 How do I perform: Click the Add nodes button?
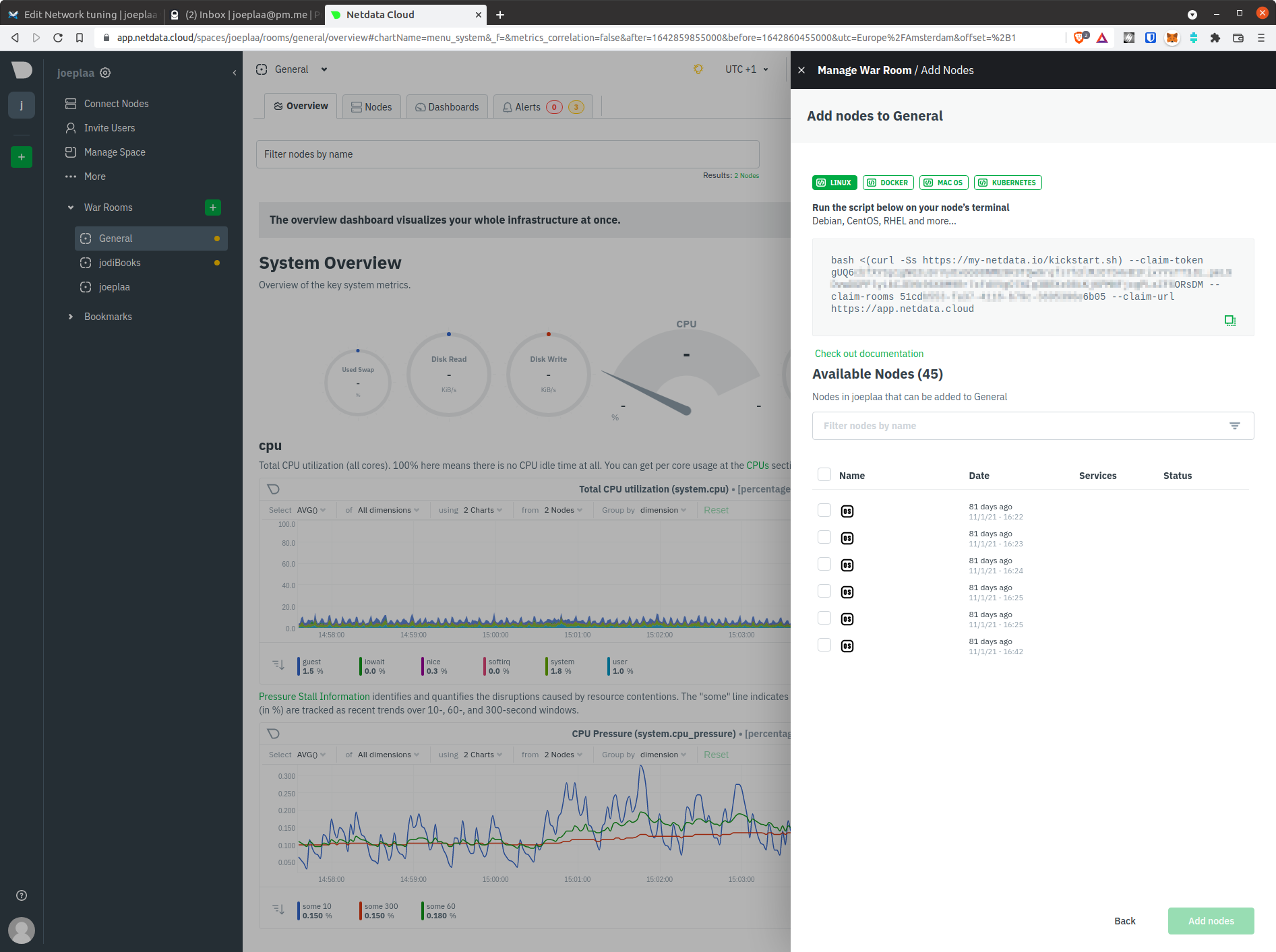tap(1211, 921)
